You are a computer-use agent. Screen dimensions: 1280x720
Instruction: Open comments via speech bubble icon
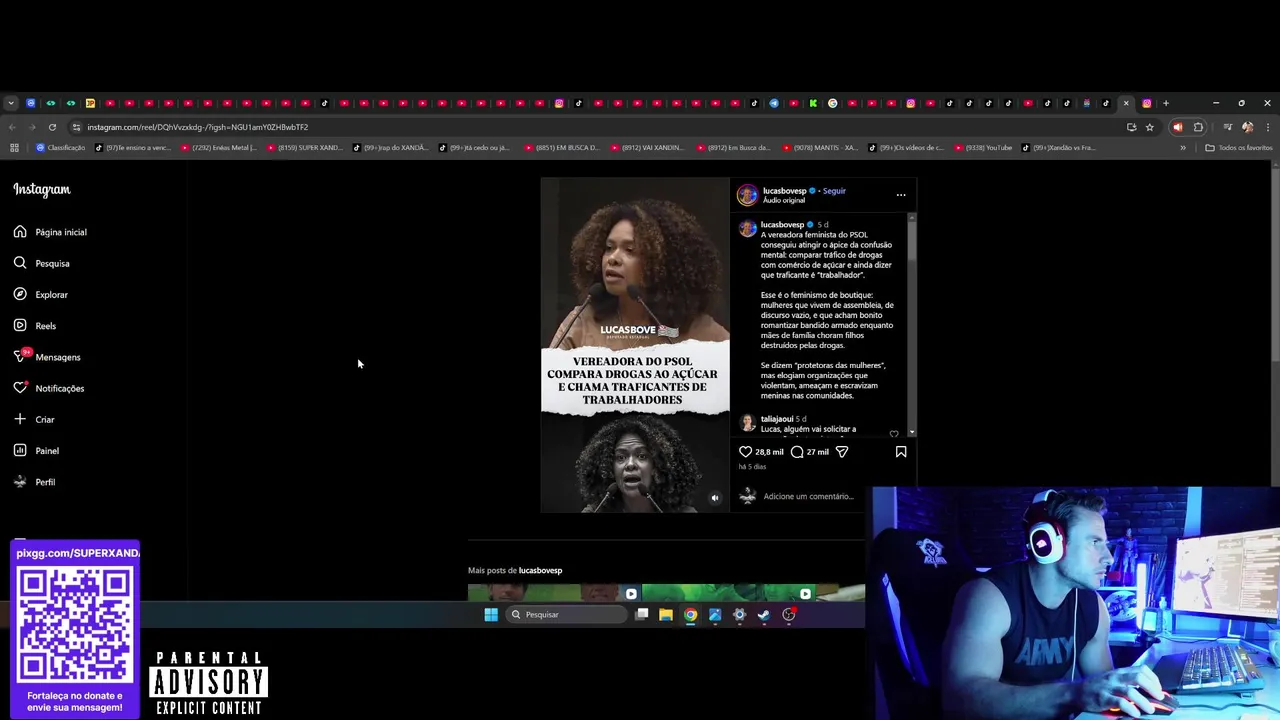tap(797, 452)
